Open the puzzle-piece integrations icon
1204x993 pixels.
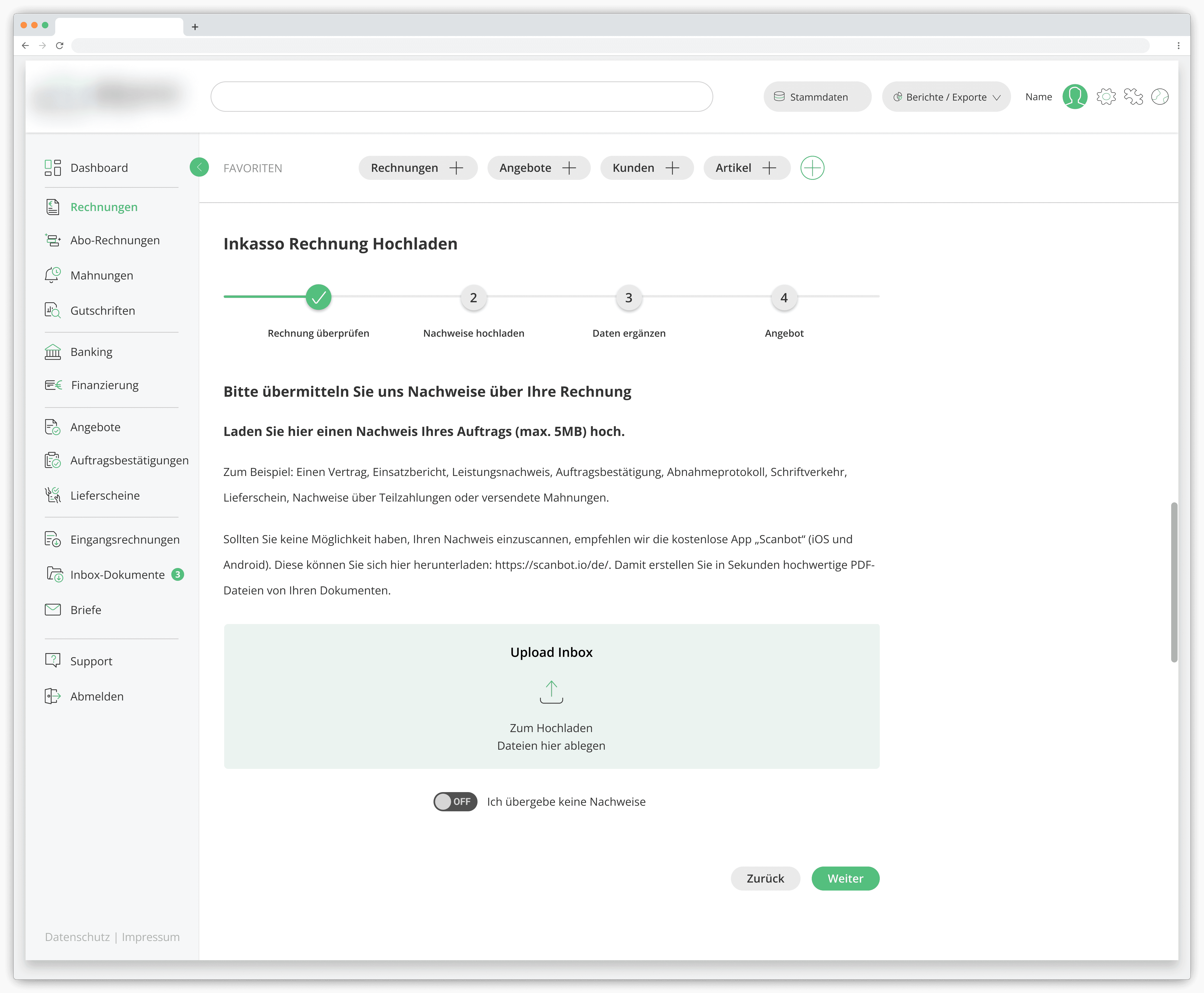[x=1132, y=97]
